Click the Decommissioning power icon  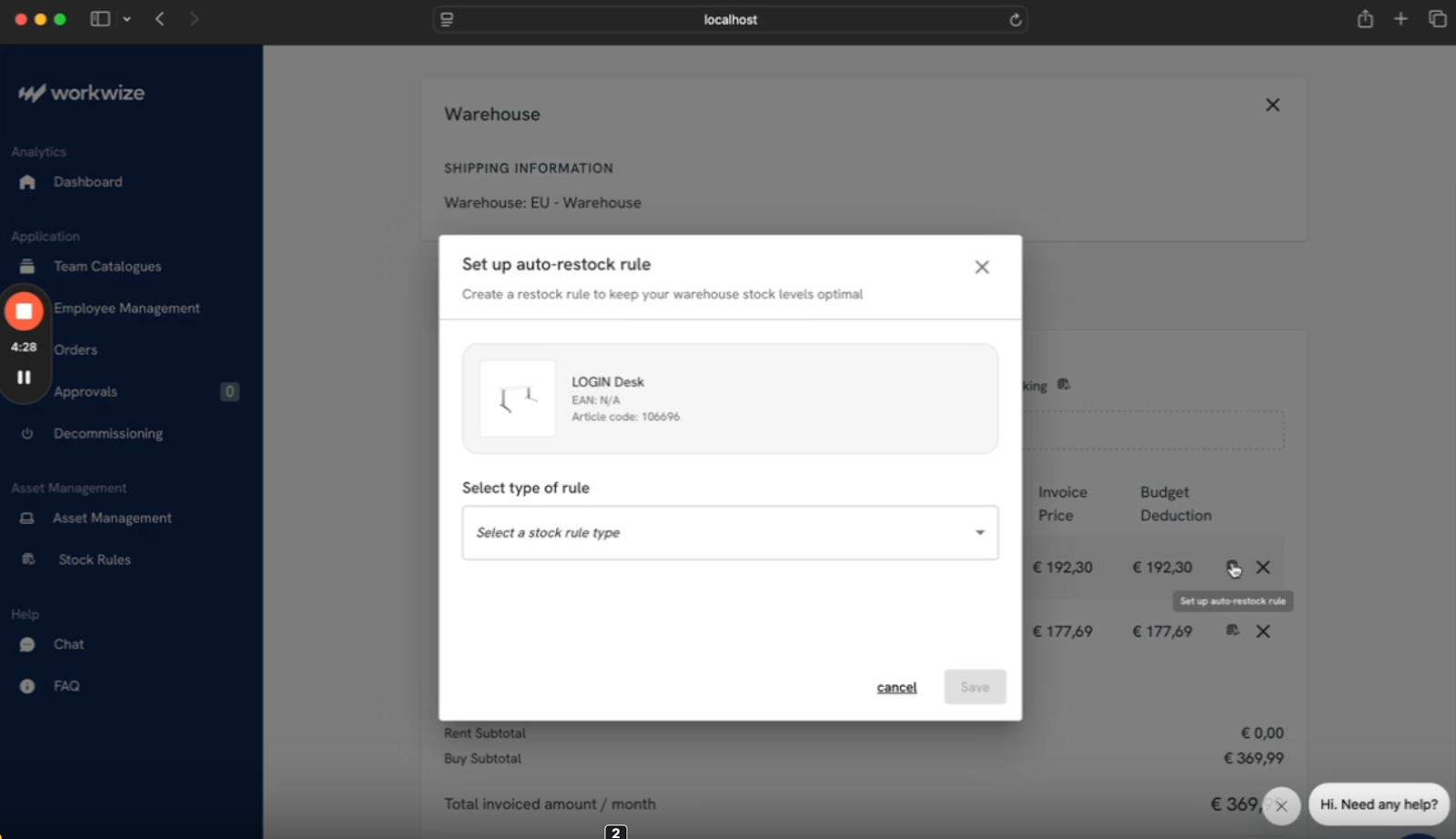27,434
